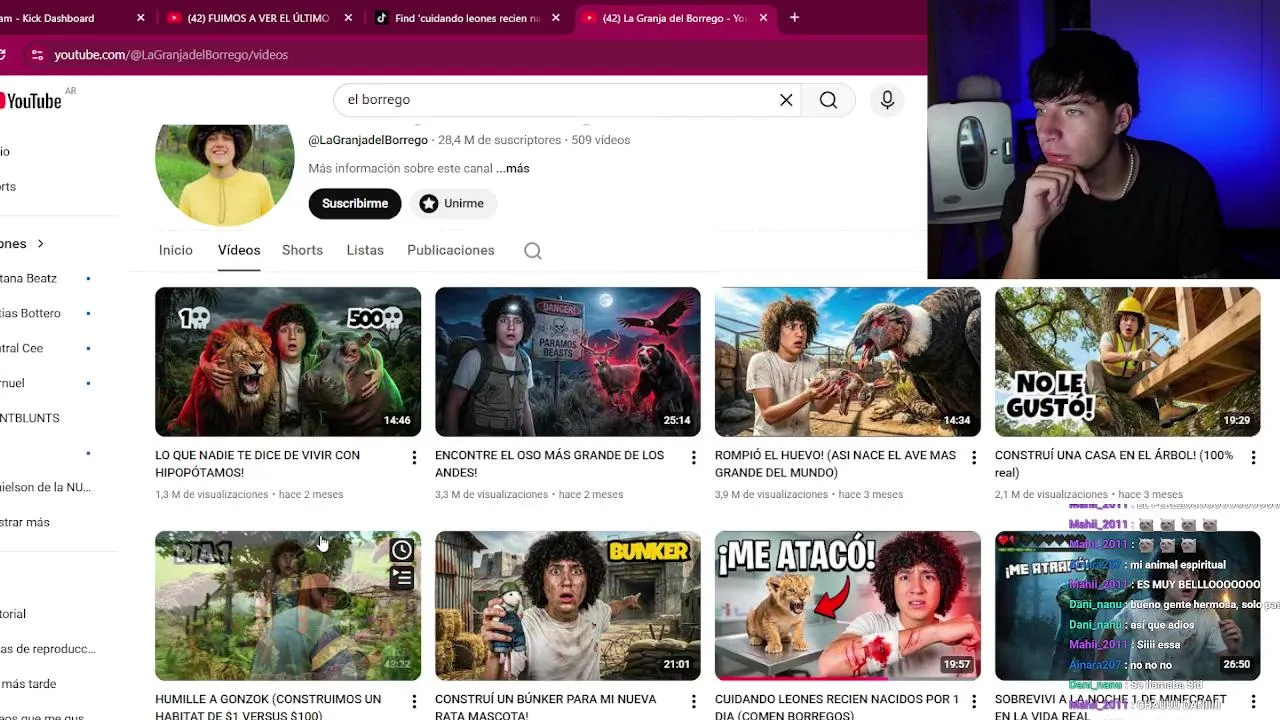Image resolution: width=1280 pixels, height=720 pixels.
Task: Open the NTBLUNTS subscription in sidebar
Action: 30,418
